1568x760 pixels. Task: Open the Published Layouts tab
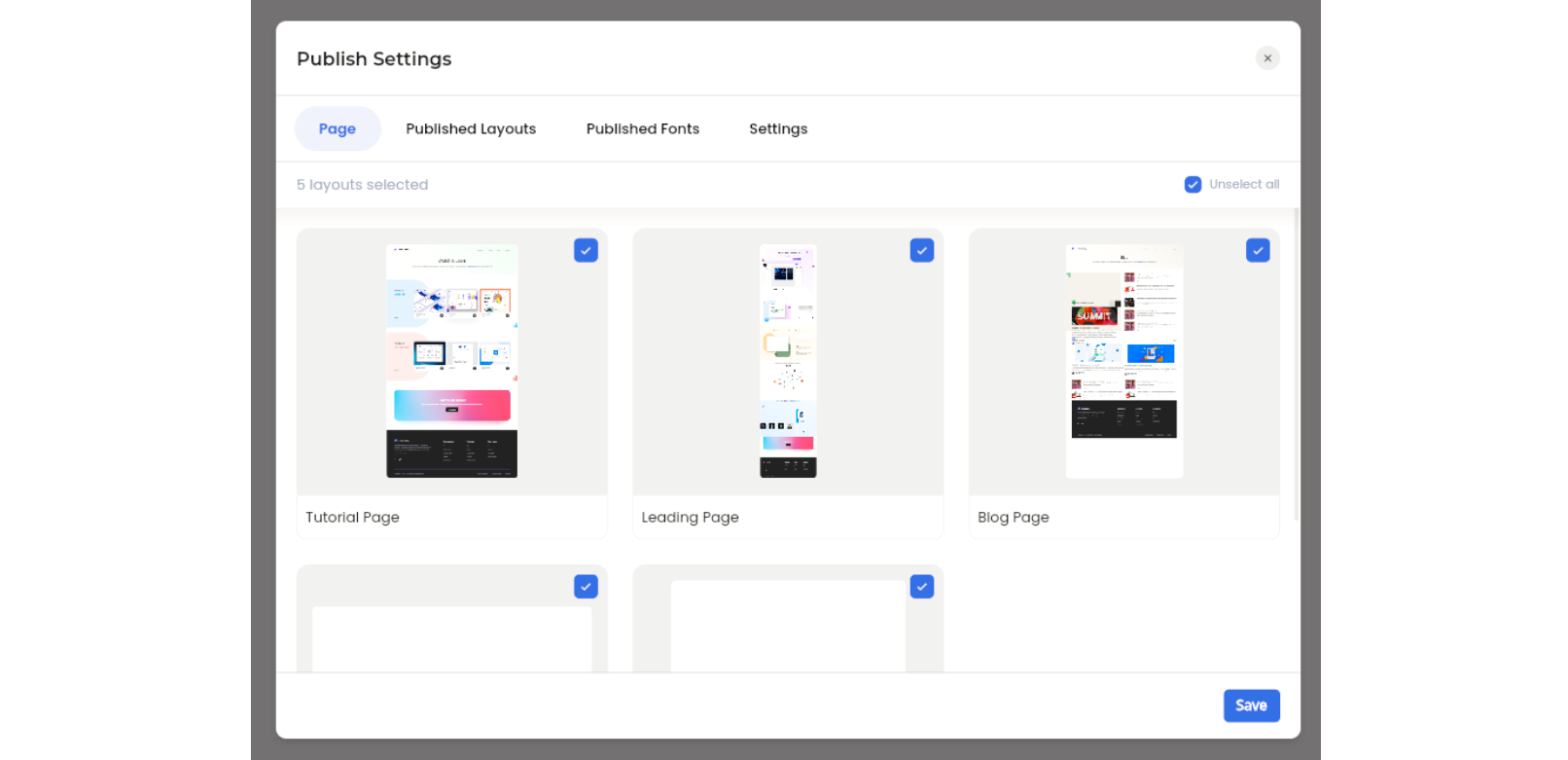(x=471, y=128)
